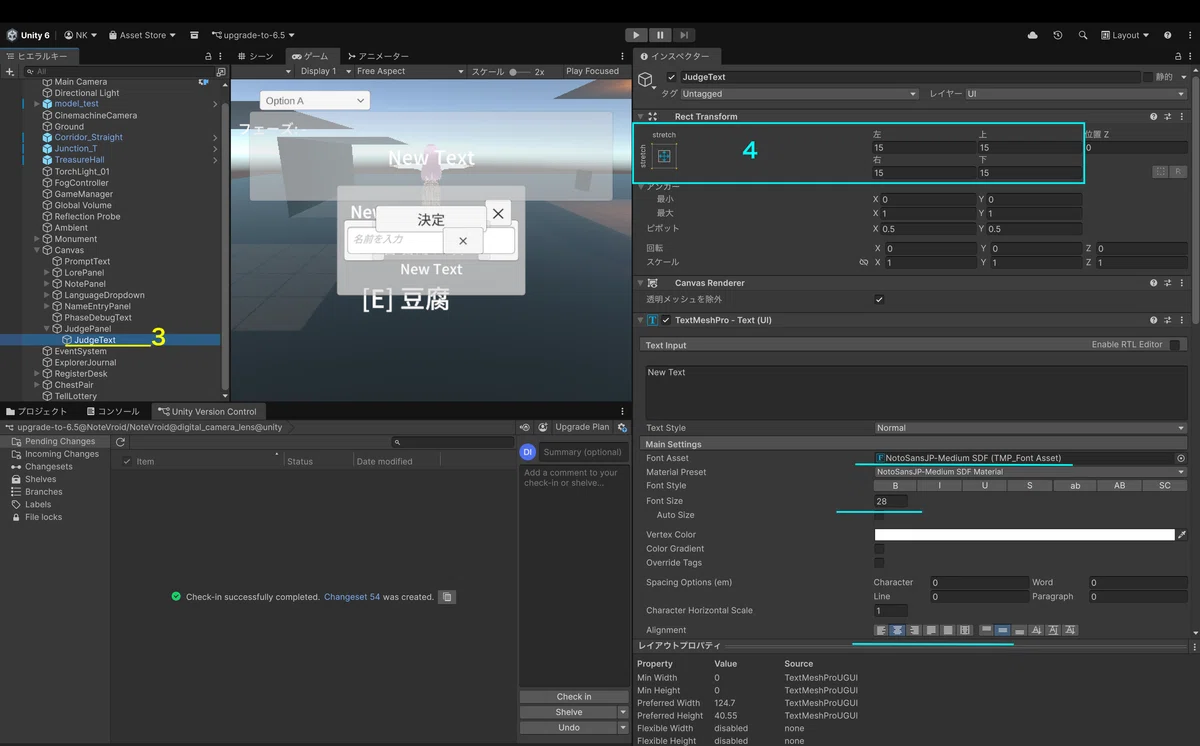
Task: Open the タグ Untagged dropdown
Action: point(800,94)
